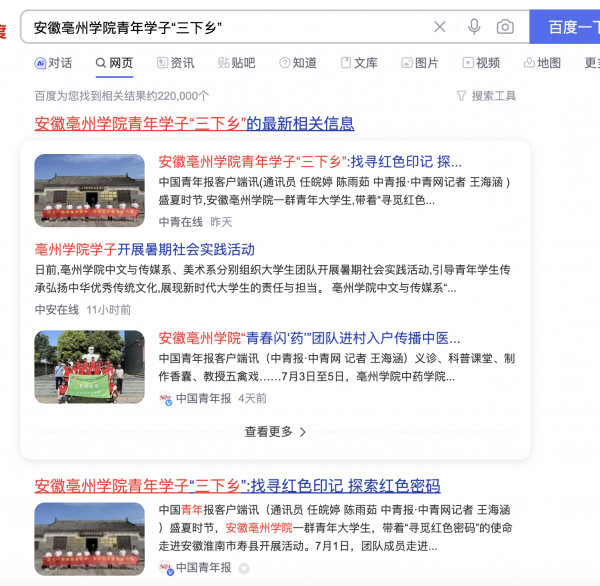Open the first news result 找寻红色印记 探...
This screenshot has height=586, width=600.
pos(310,162)
